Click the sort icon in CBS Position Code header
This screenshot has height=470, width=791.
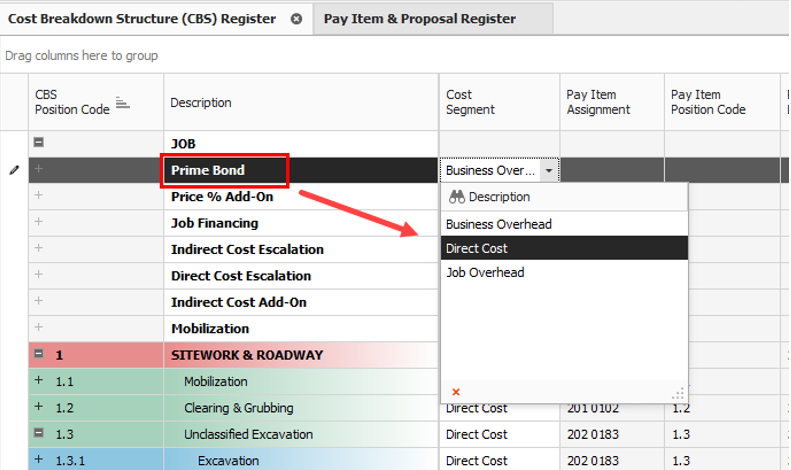coord(122,102)
